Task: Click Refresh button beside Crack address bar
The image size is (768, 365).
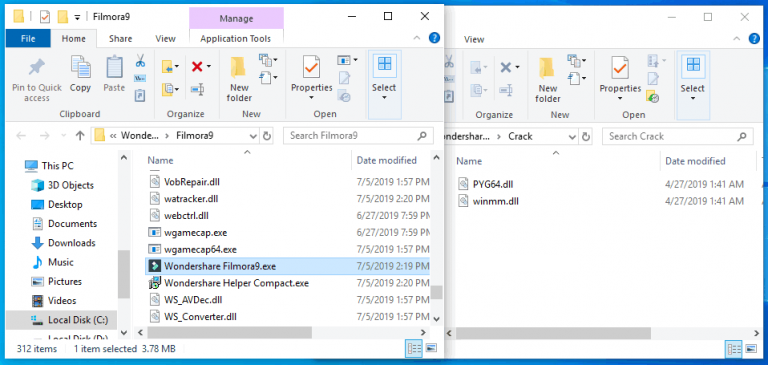Action: click(x=585, y=137)
